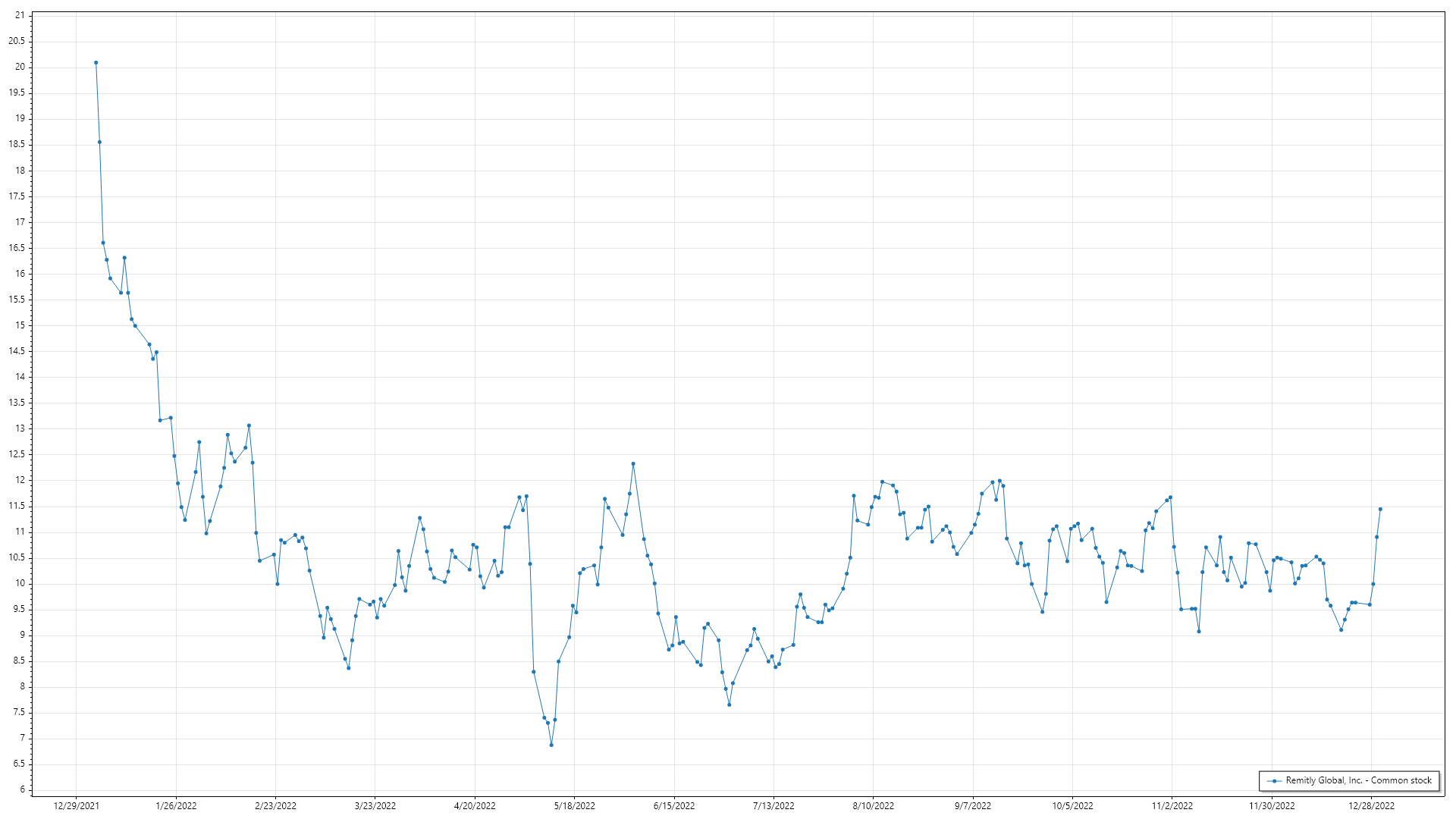Click the 8/10/2022 x-axis date label
The image size is (1456, 819).
873,806
